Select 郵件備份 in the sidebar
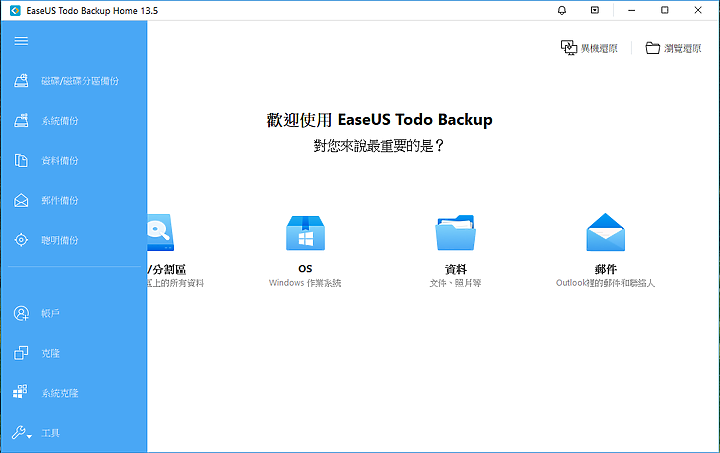Image resolution: width=720 pixels, height=453 pixels. click(60, 201)
